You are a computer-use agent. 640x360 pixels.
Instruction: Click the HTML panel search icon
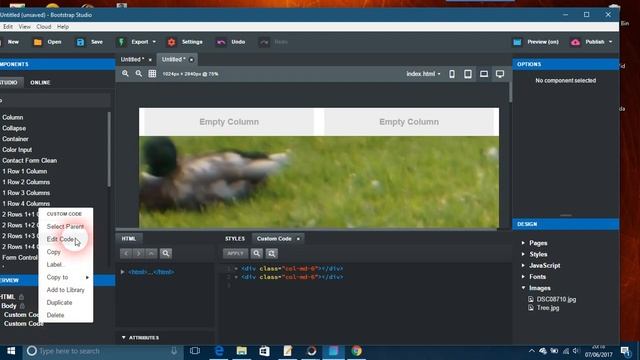pyautogui.click(x=166, y=253)
